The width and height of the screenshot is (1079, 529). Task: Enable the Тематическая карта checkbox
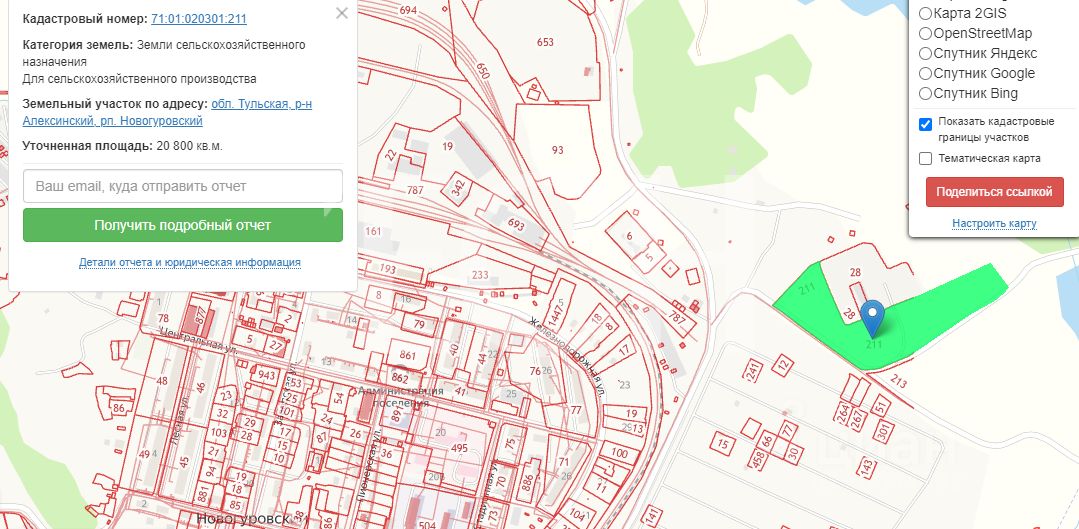tap(926, 158)
